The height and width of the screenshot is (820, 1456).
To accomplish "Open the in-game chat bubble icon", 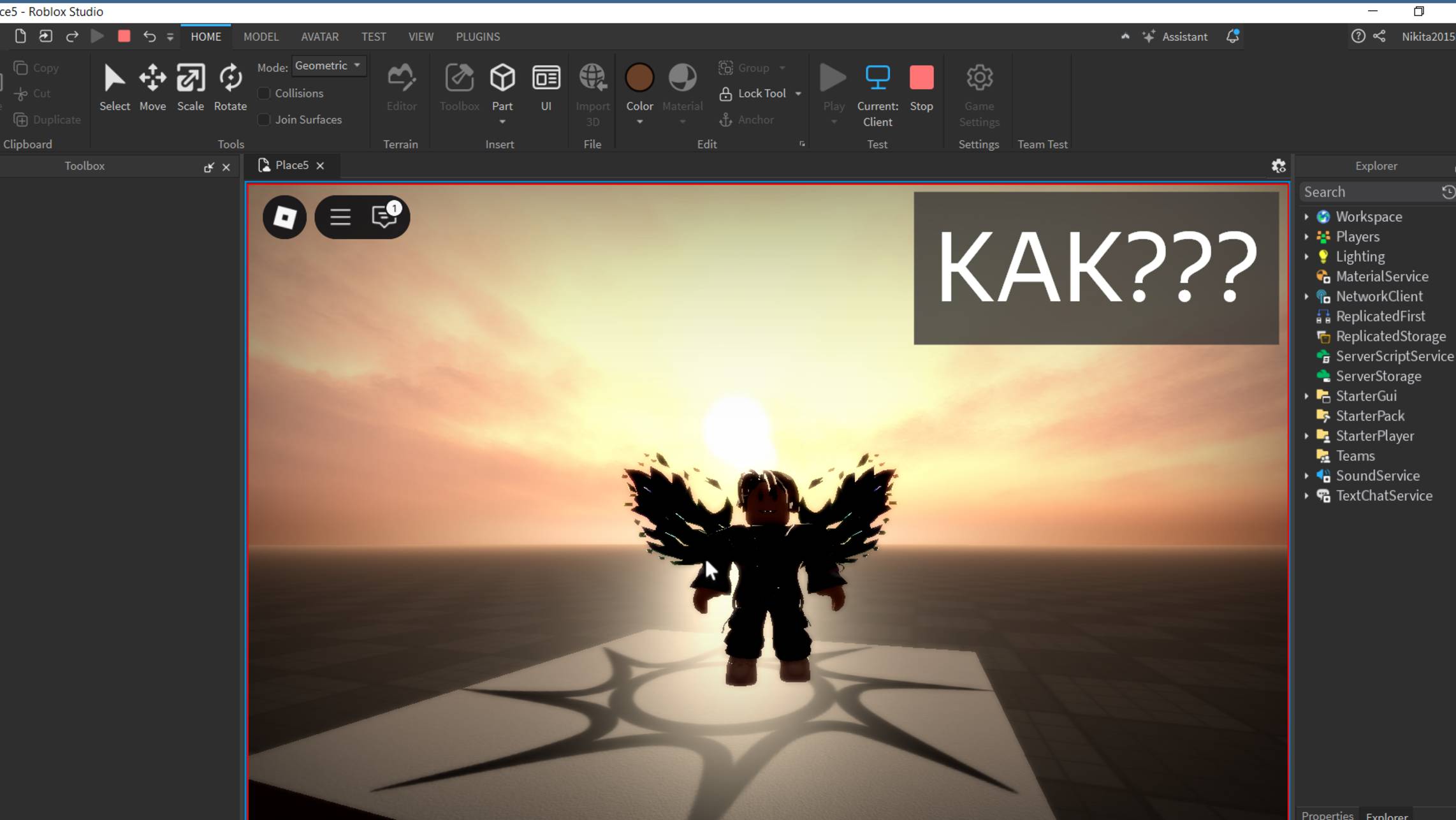I will (384, 217).
